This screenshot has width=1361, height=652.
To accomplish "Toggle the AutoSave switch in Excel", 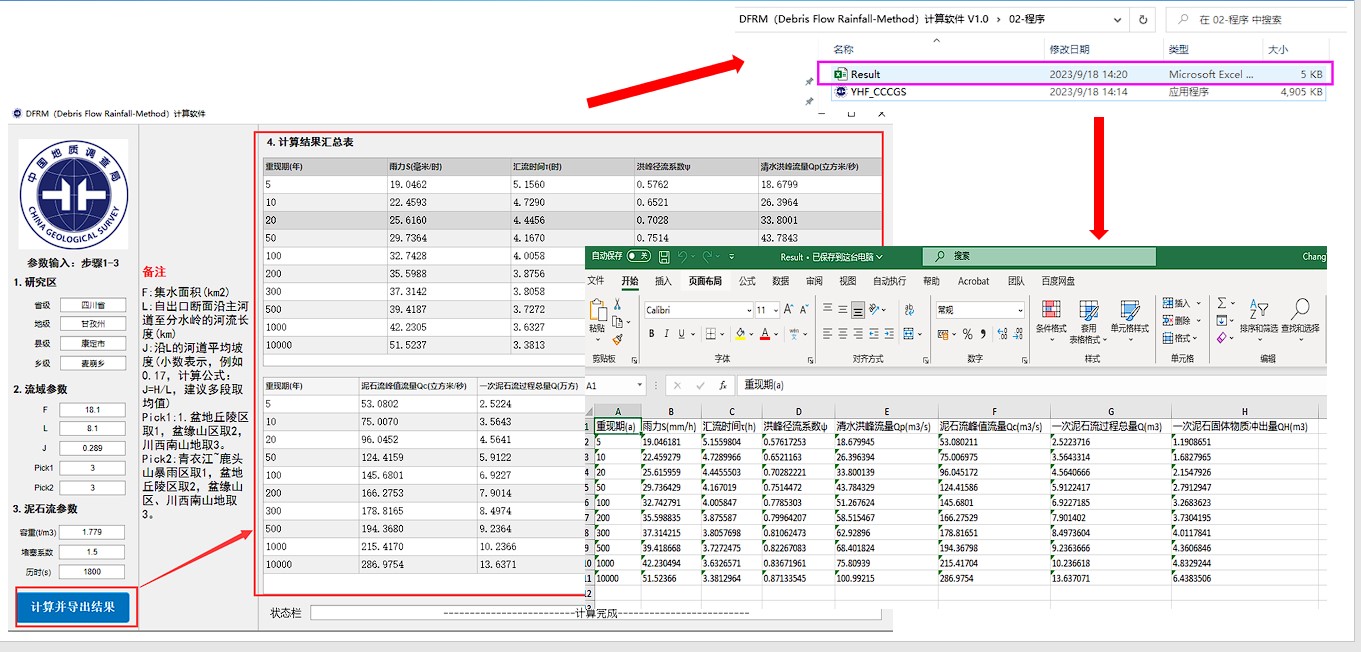I will pos(637,257).
